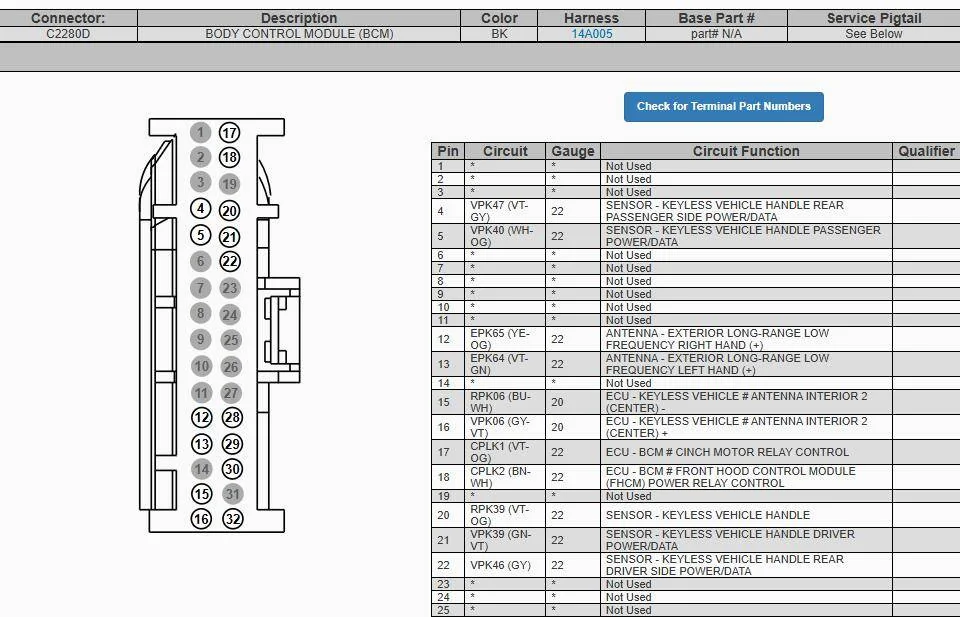Screen dimensions: 960x617
Task: Click grayed-out pin 1 circle in diagram
Action: 201,132
